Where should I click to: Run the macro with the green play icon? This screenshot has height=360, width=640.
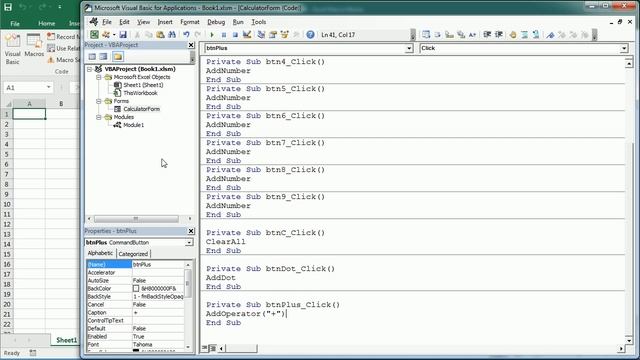[x=212, y=35]
